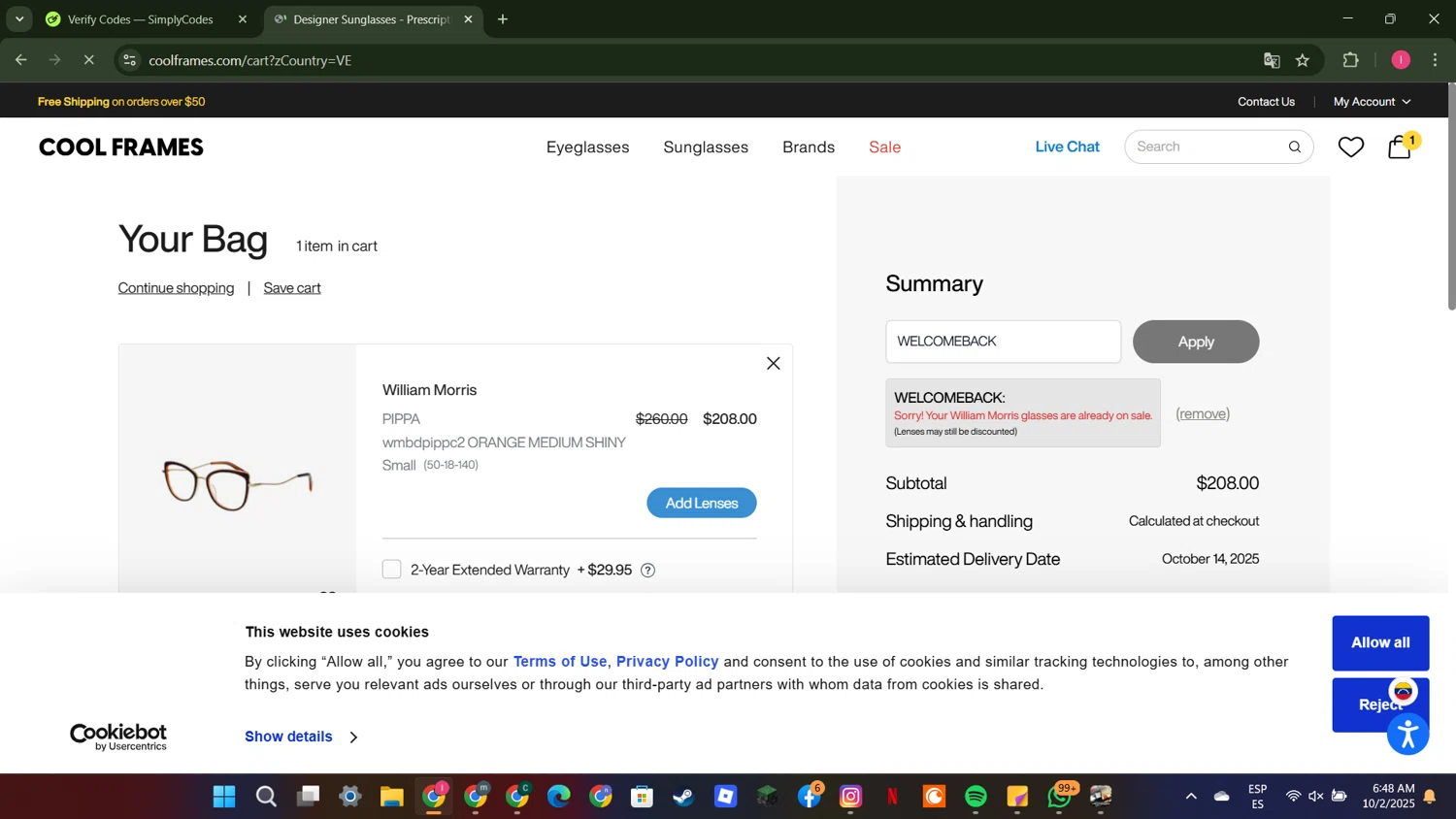Reject cookies with the Reject button
The height and width of the screenshot is (819, 1456).
(1380, 704)
